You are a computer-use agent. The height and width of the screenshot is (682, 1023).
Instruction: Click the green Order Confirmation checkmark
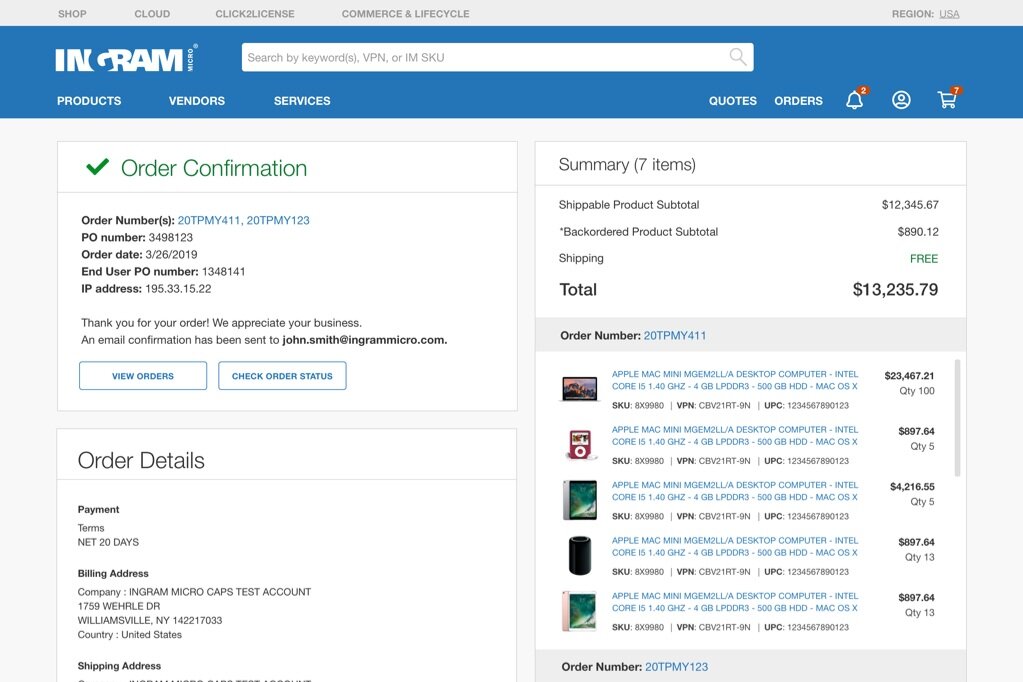point(98,167)
